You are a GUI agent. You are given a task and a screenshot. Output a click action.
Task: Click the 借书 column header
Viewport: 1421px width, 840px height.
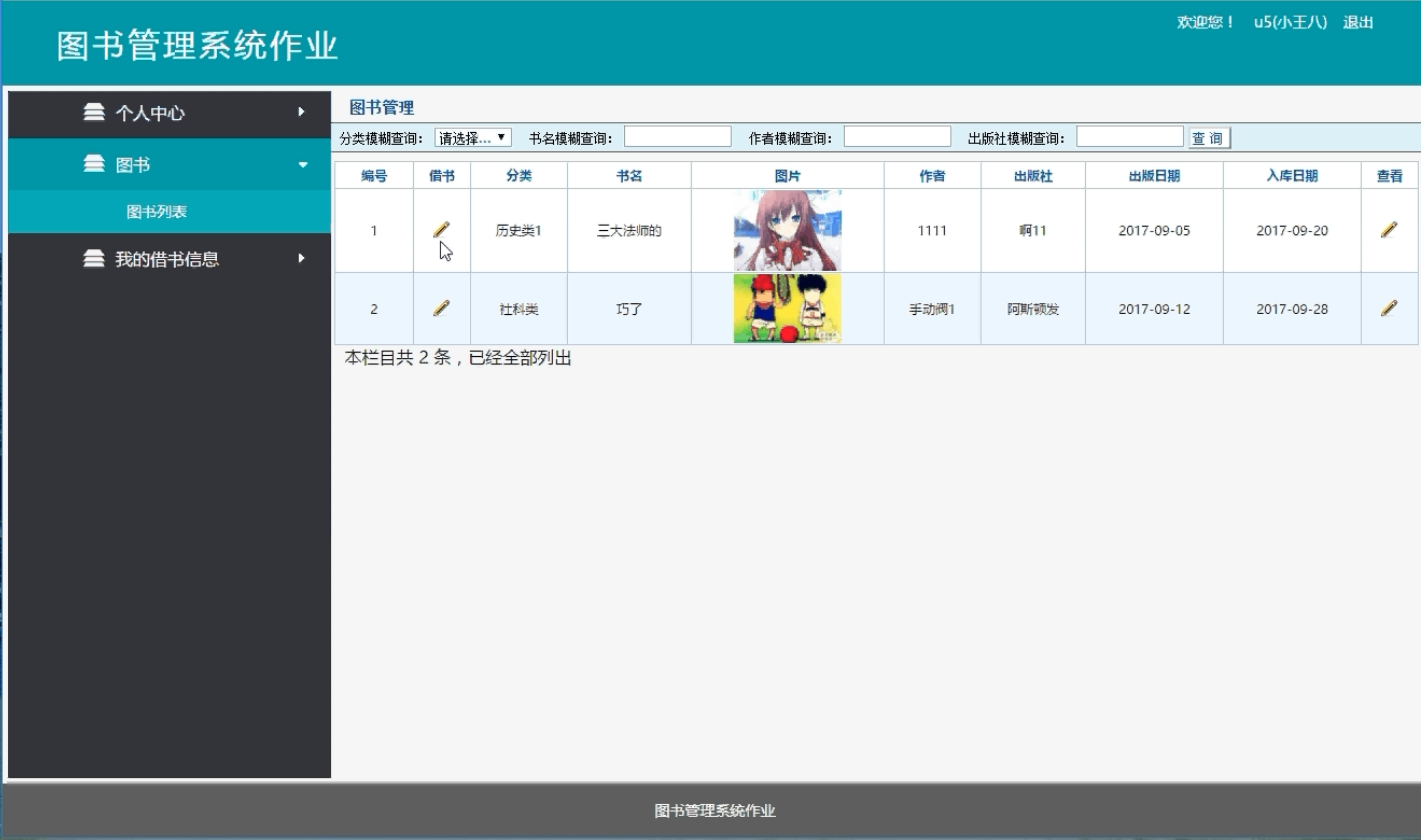tap(442, 176)
